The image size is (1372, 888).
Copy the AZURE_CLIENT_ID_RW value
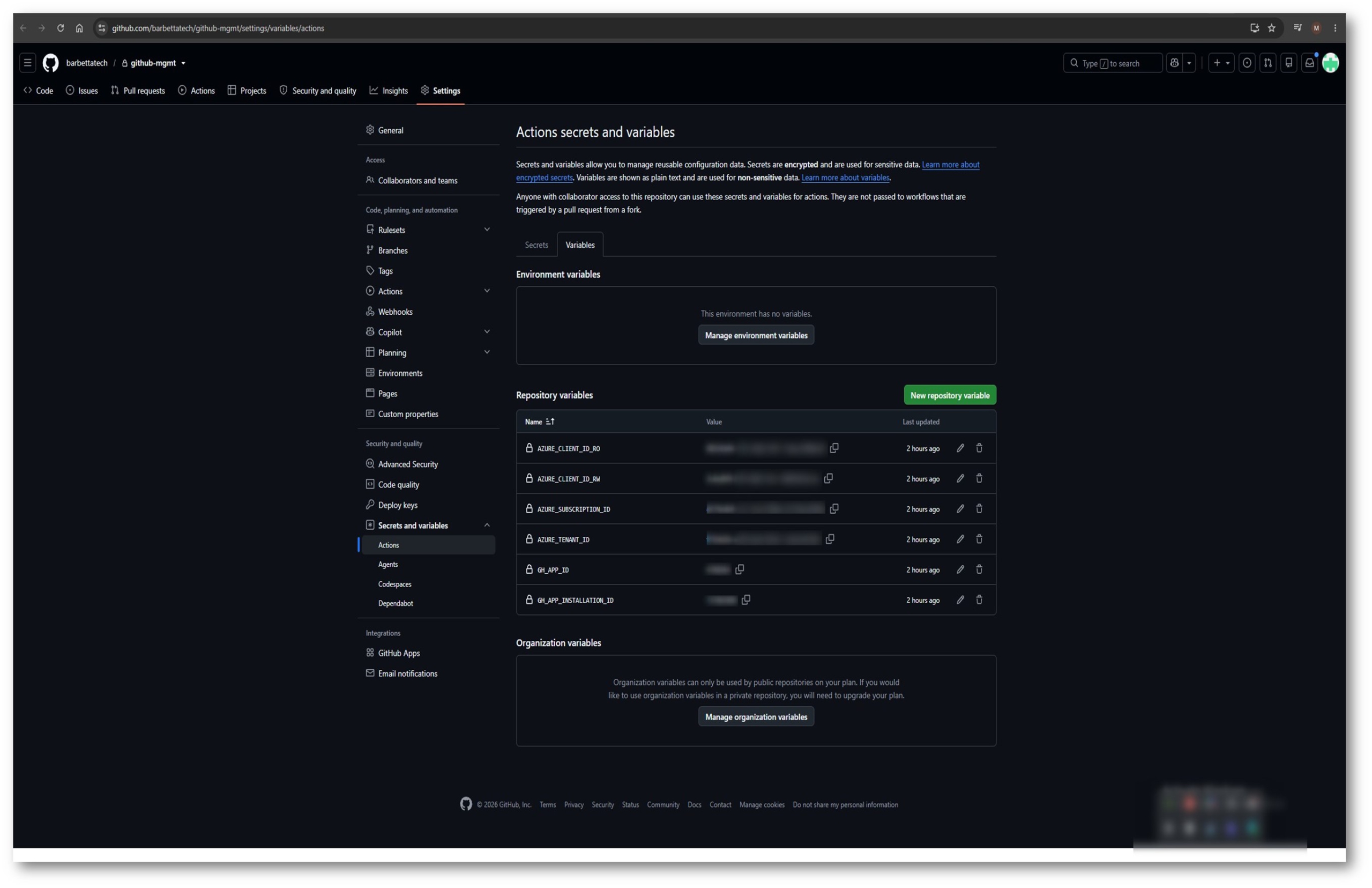click(x=828, y=479)
